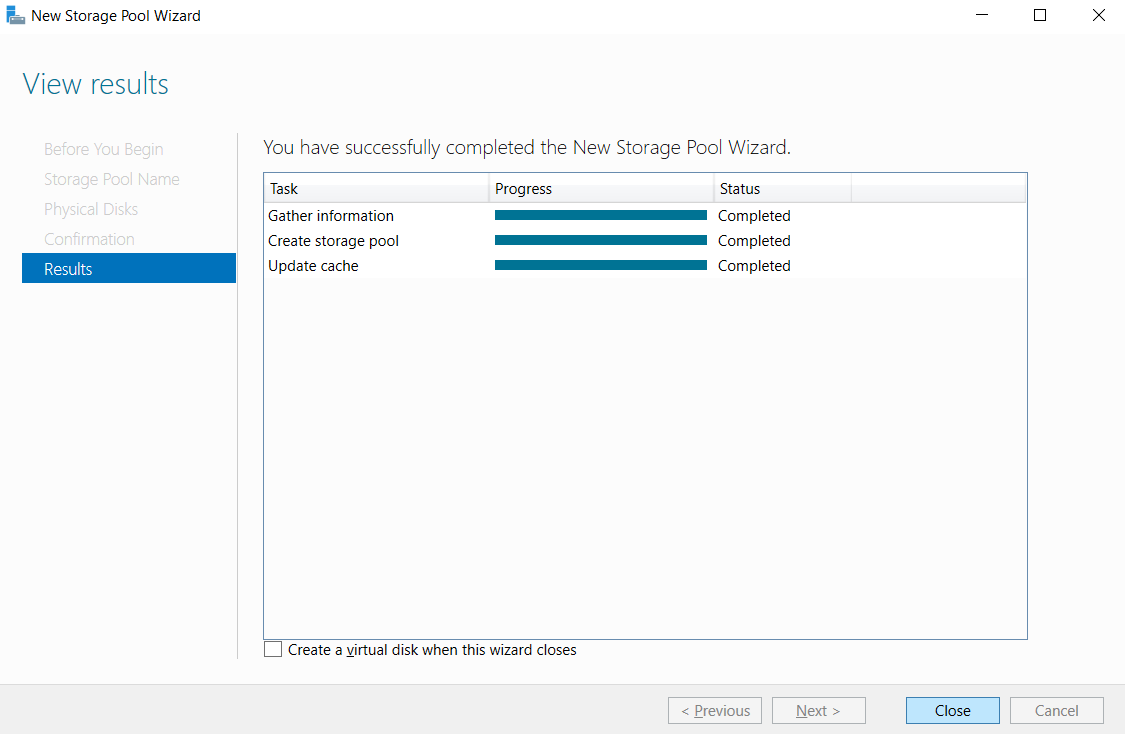Maximize the wizard window

coord(1040,15)
